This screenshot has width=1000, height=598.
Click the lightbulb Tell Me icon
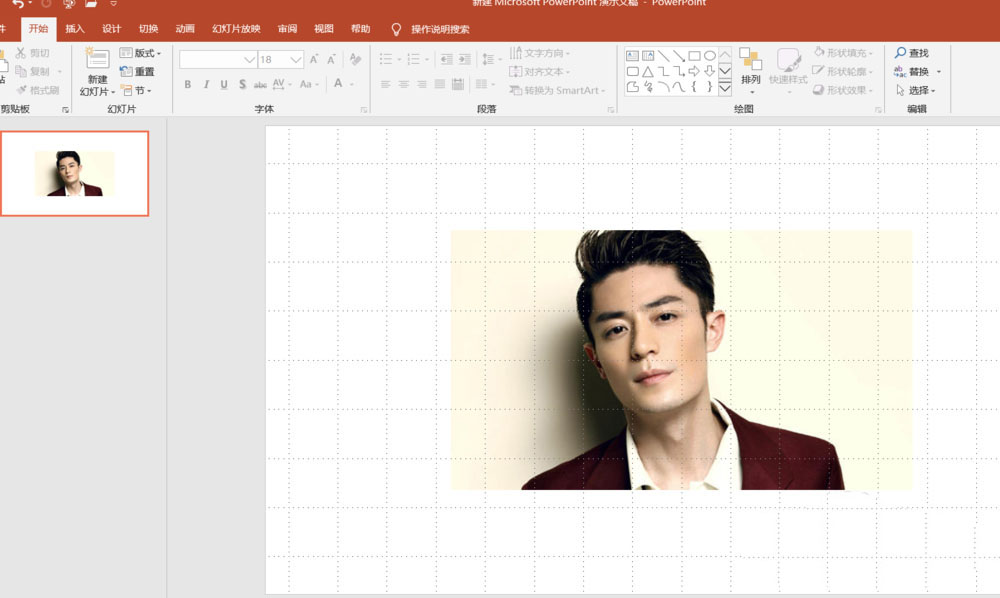click(x=396, y=29)
